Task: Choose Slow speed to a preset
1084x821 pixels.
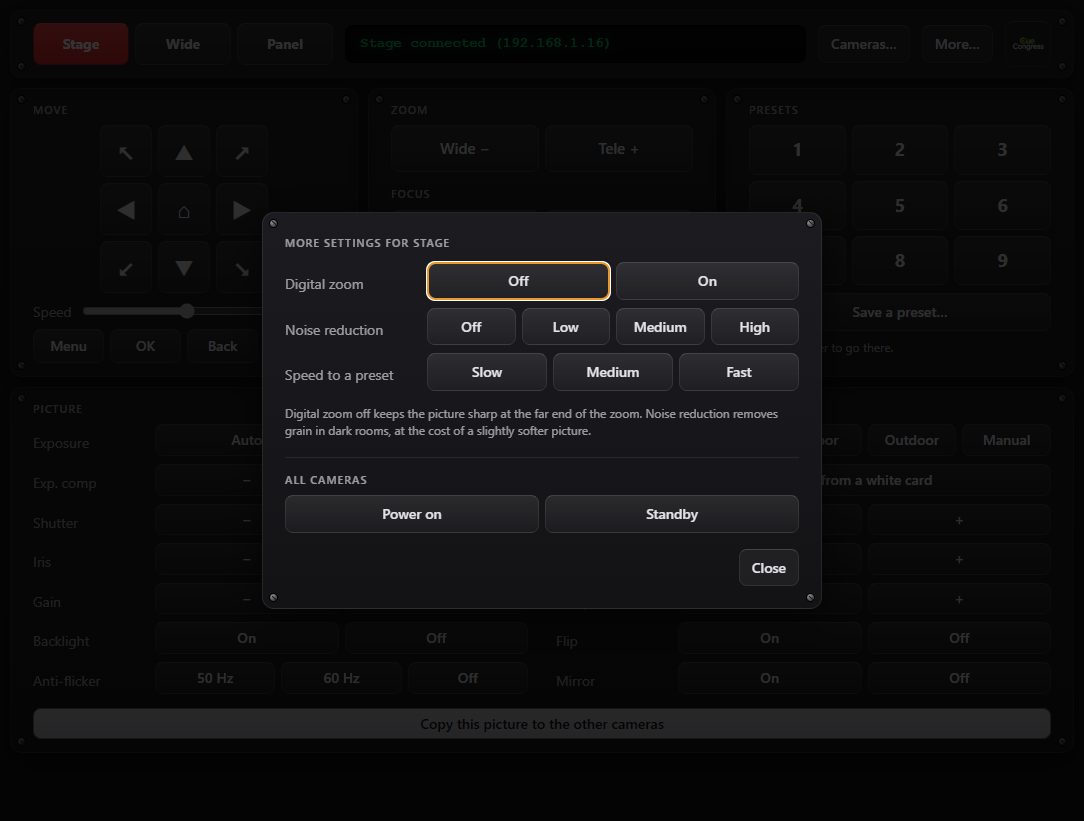Action: (487, 372)
